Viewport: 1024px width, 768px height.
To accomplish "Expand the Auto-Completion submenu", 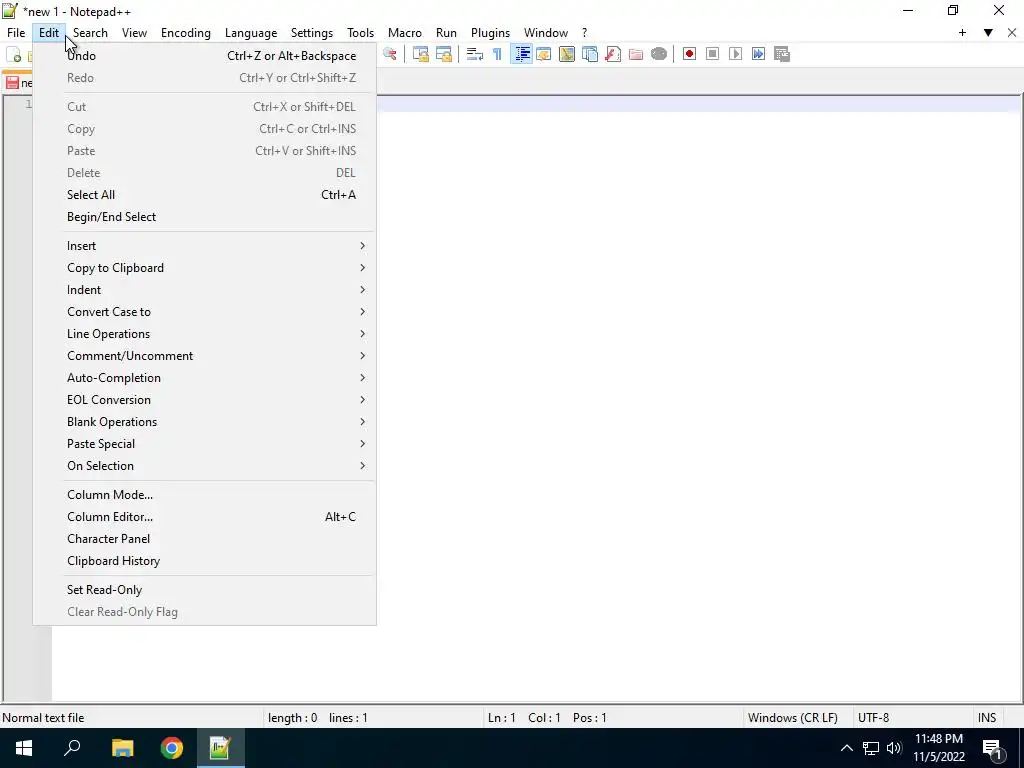I will click(204, 377).
